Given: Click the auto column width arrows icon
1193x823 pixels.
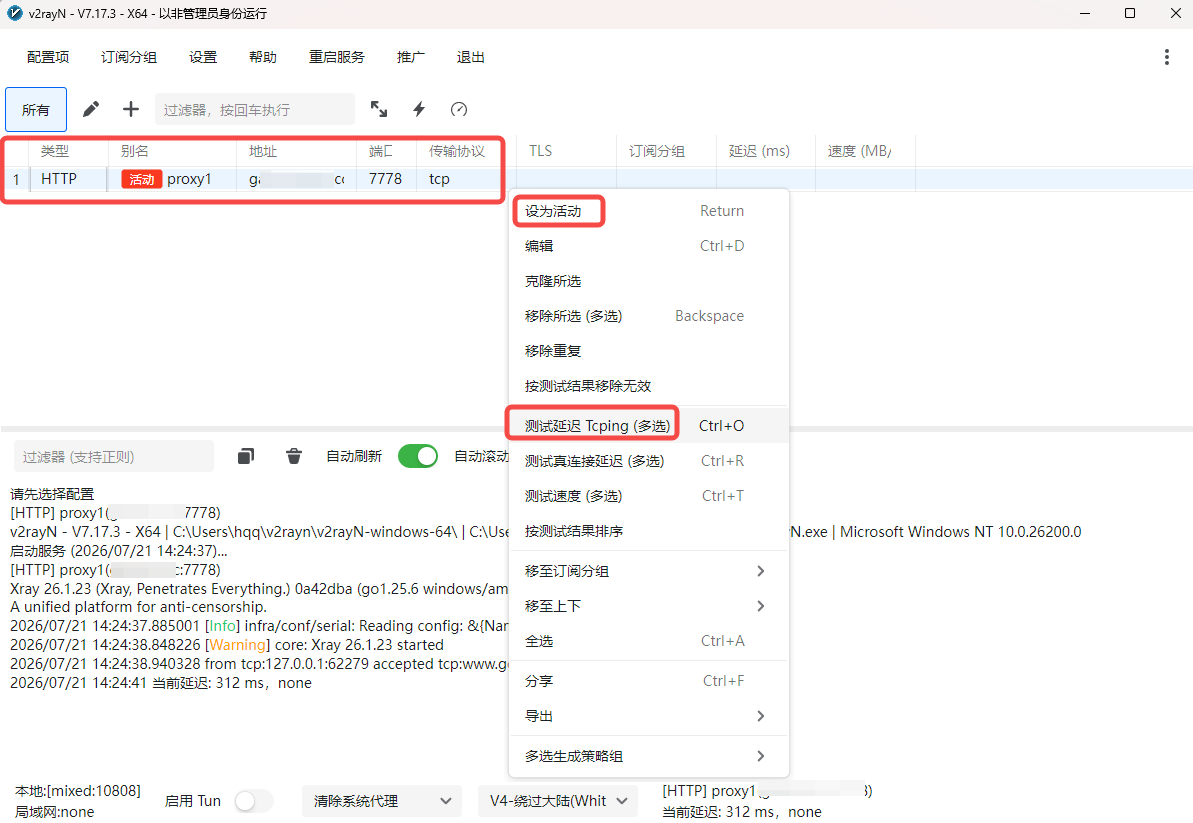Looking at the screenshot, I should point(379,110).
